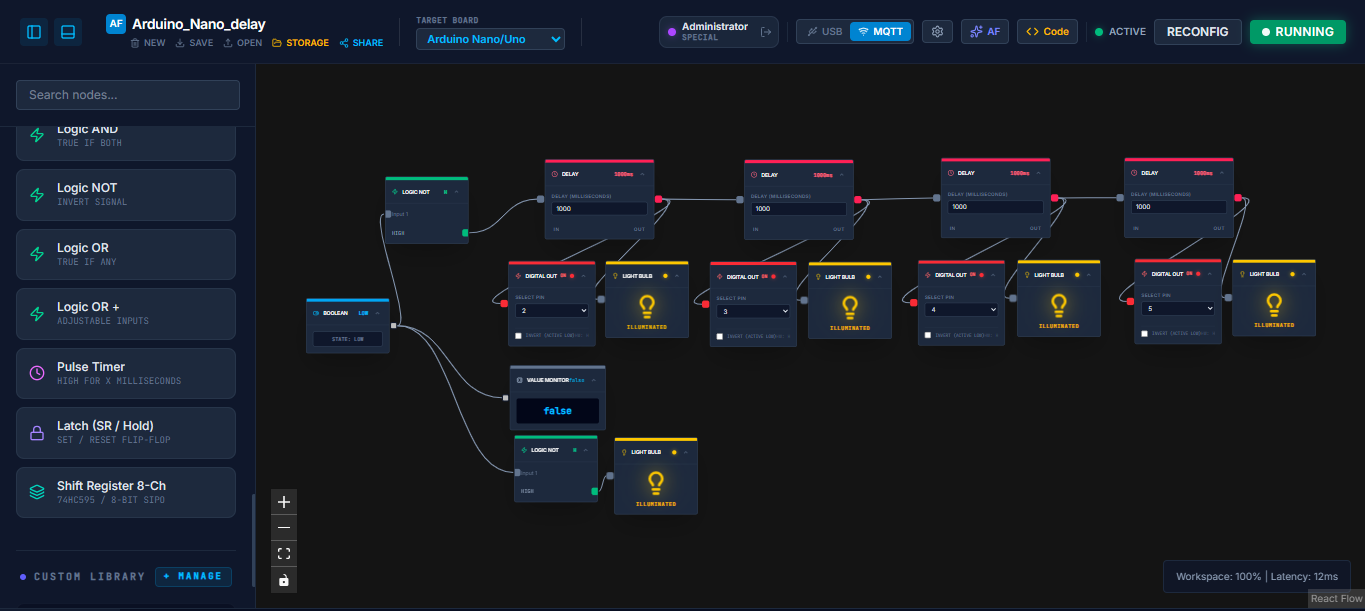The image size is (1365, 611).
Task: Click the Boolean node toggle icon
Action: (316, 313)
